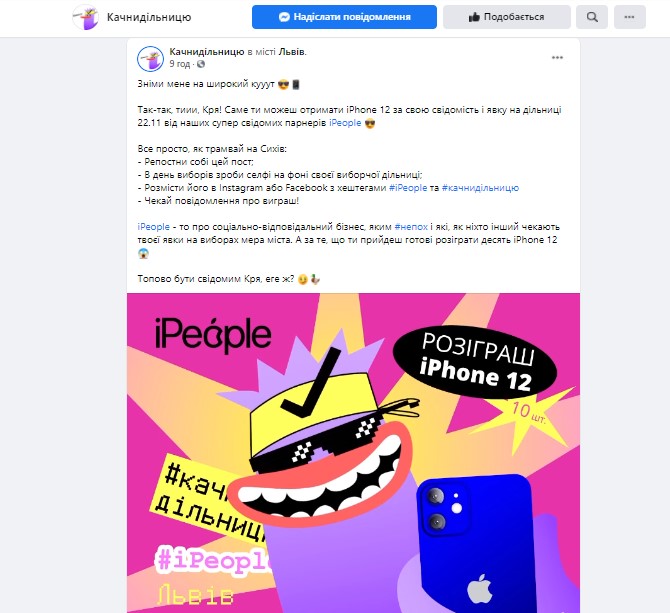This screenshot has width=670, height=613.
Task: Open the #iPeople hashtag link
Action: click(x=408, y=188)
